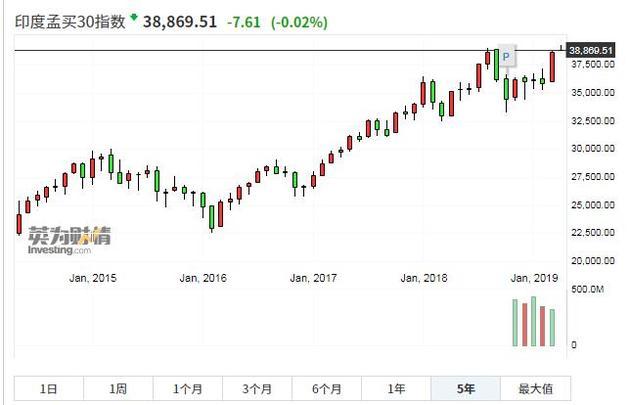This screenshot has height=405, width=630.
Task: Click the 27,500.00 axis label
Action: point(593,176)
